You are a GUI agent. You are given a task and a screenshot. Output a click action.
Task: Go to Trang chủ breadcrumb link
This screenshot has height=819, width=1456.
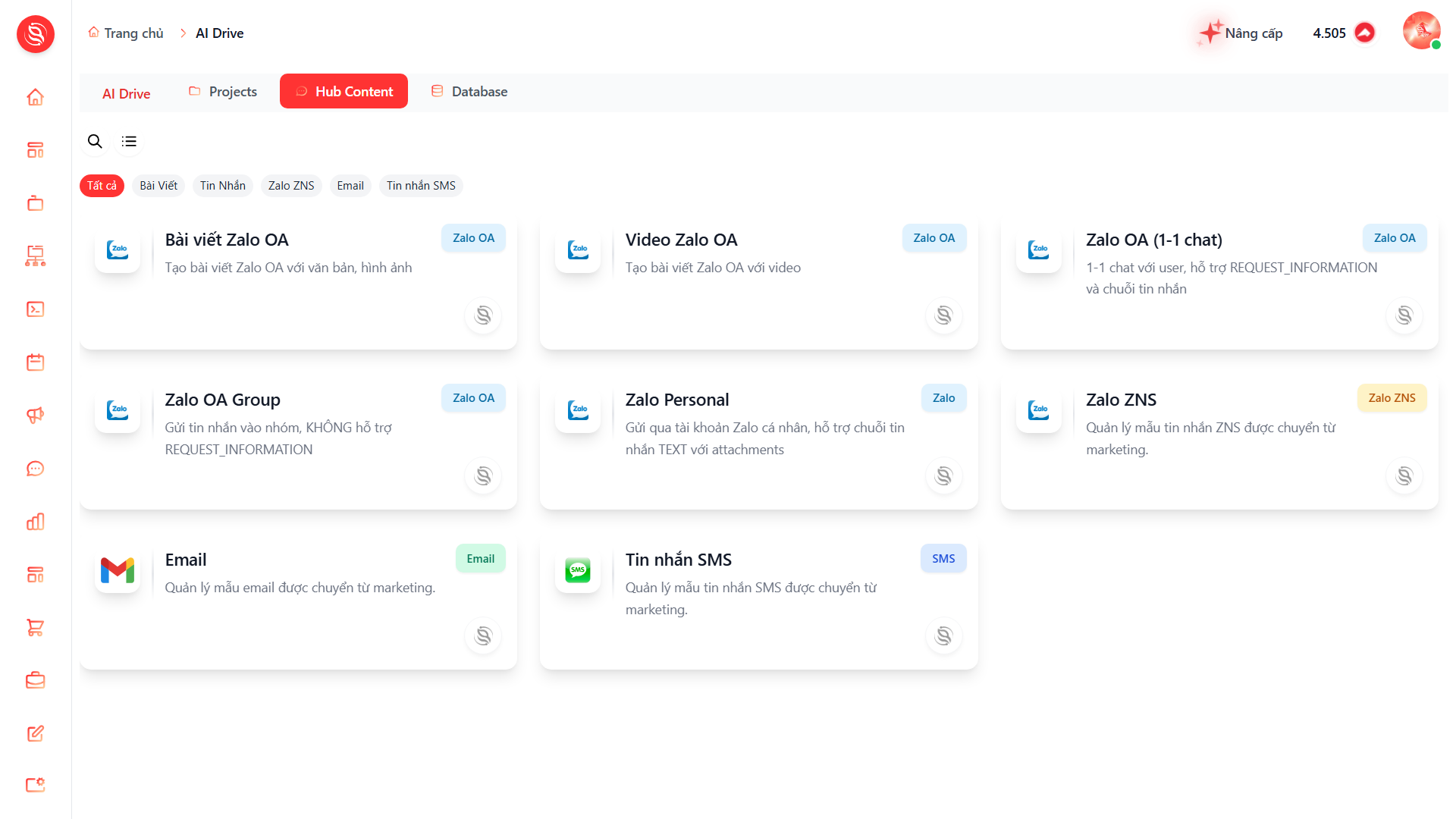tap(126, 33)
